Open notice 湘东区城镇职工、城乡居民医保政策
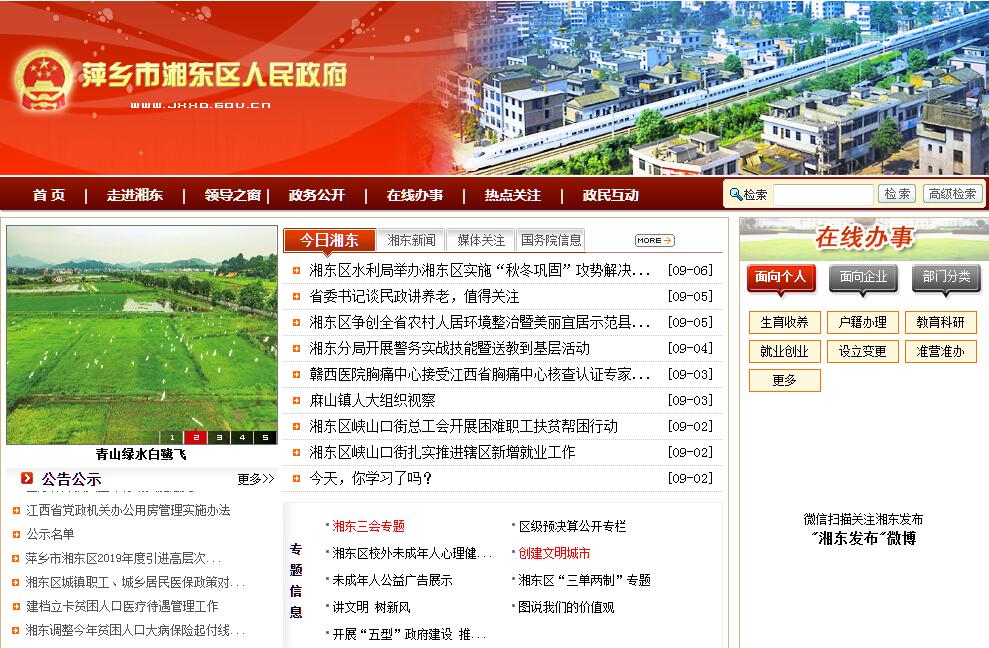Image resolution: width=989 pixels, height=648 pixels. tap(135, 582)
